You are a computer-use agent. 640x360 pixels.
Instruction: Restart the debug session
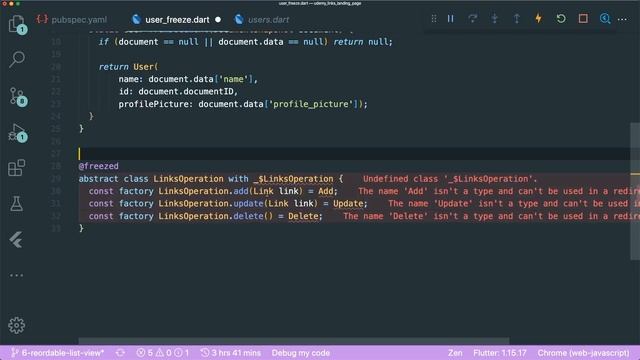561,19
